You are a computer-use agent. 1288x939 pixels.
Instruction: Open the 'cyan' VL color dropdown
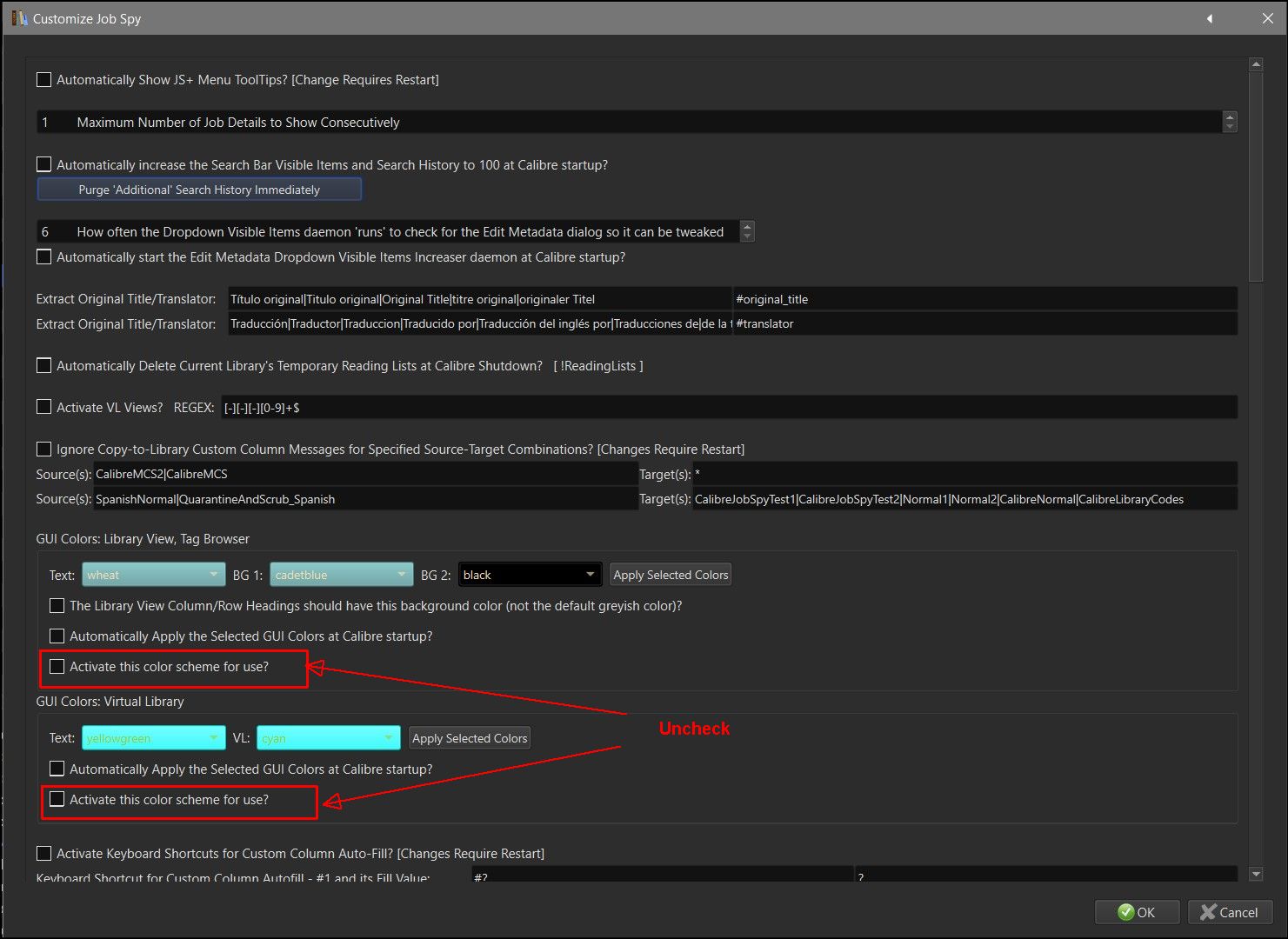tap(329, 738)
